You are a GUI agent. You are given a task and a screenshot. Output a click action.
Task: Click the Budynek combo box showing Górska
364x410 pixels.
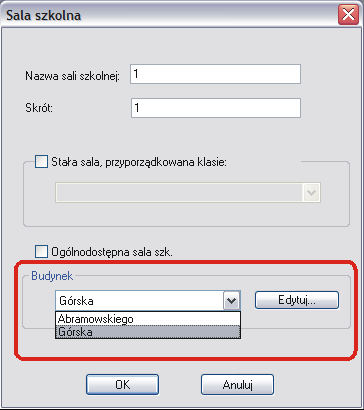point(148,301)
